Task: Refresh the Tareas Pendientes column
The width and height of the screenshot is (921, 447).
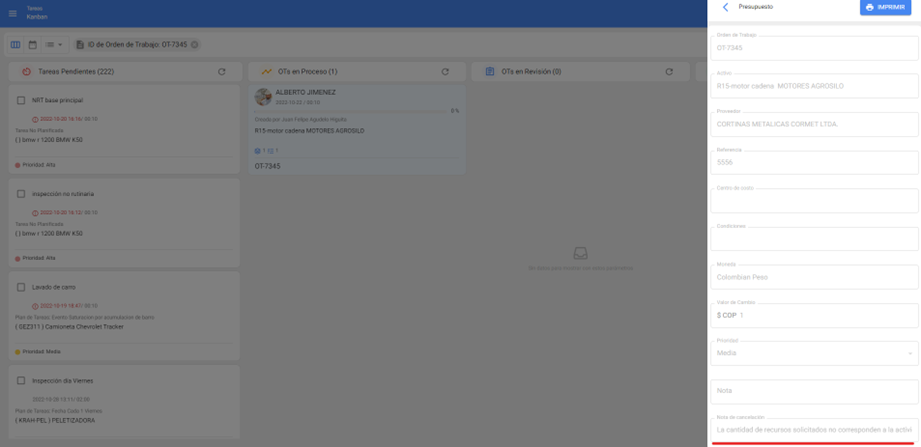Action: (x=222, y=72)
